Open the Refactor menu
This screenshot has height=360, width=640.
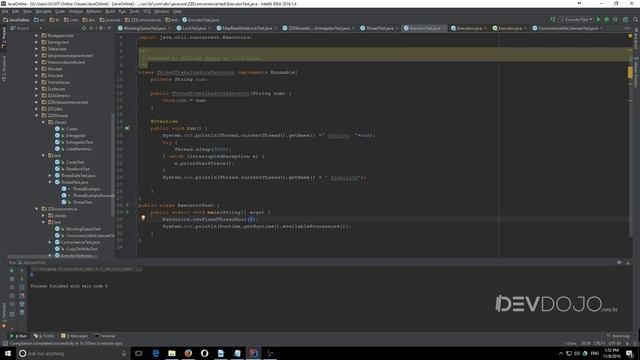94,11
